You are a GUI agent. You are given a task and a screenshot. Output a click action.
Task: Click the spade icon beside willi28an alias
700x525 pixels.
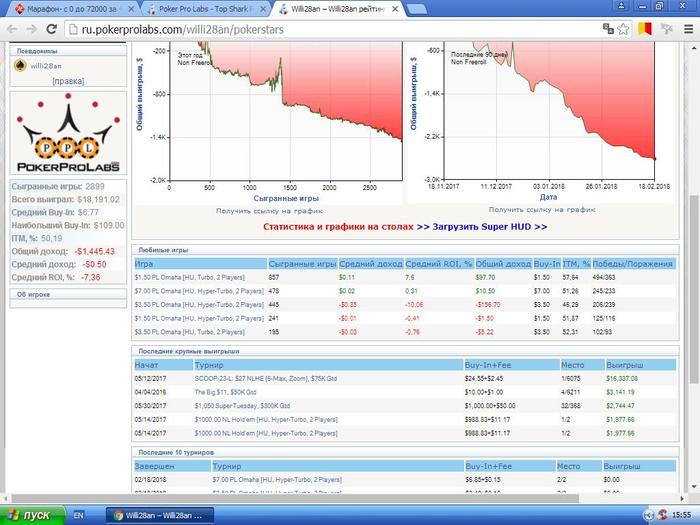(20, 66)
